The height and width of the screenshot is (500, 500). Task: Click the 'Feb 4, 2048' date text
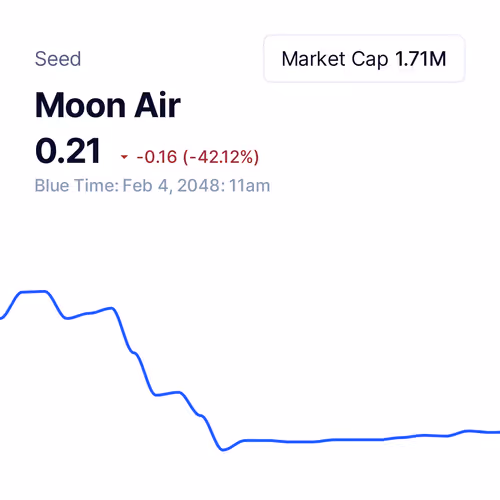pos(171,185)
